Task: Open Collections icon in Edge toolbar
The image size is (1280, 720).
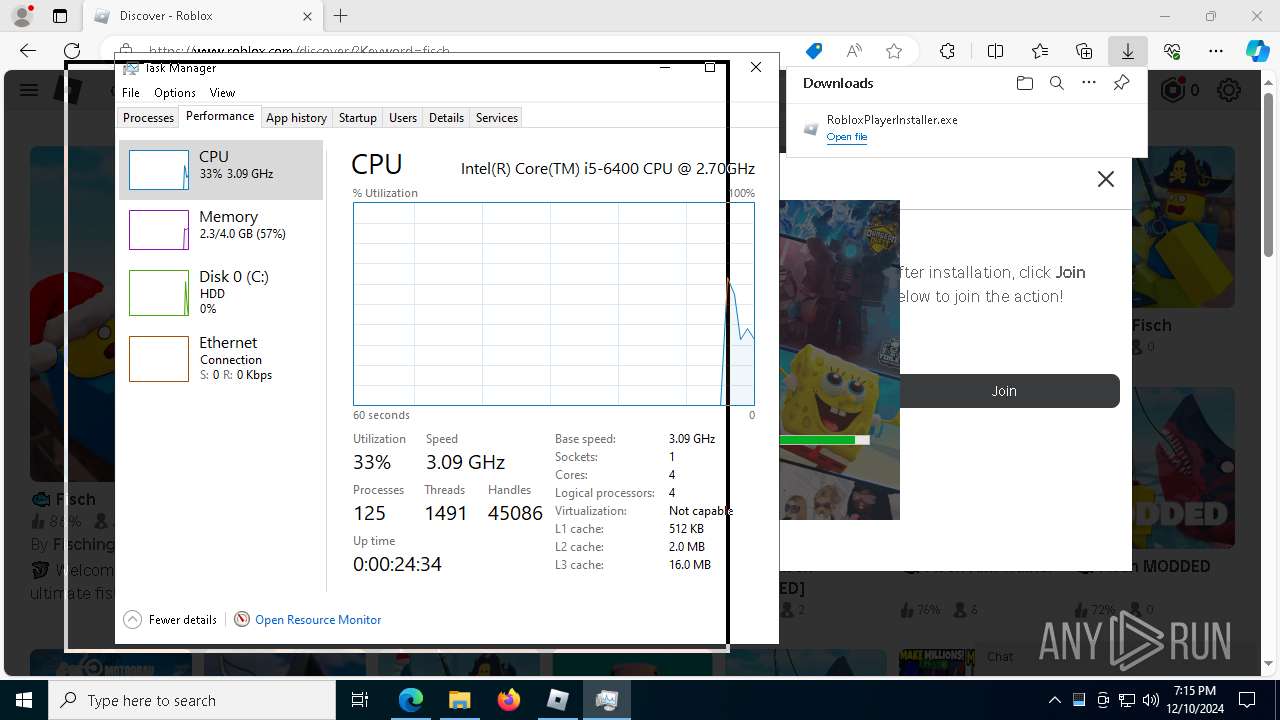Action: coord(1084,51)
